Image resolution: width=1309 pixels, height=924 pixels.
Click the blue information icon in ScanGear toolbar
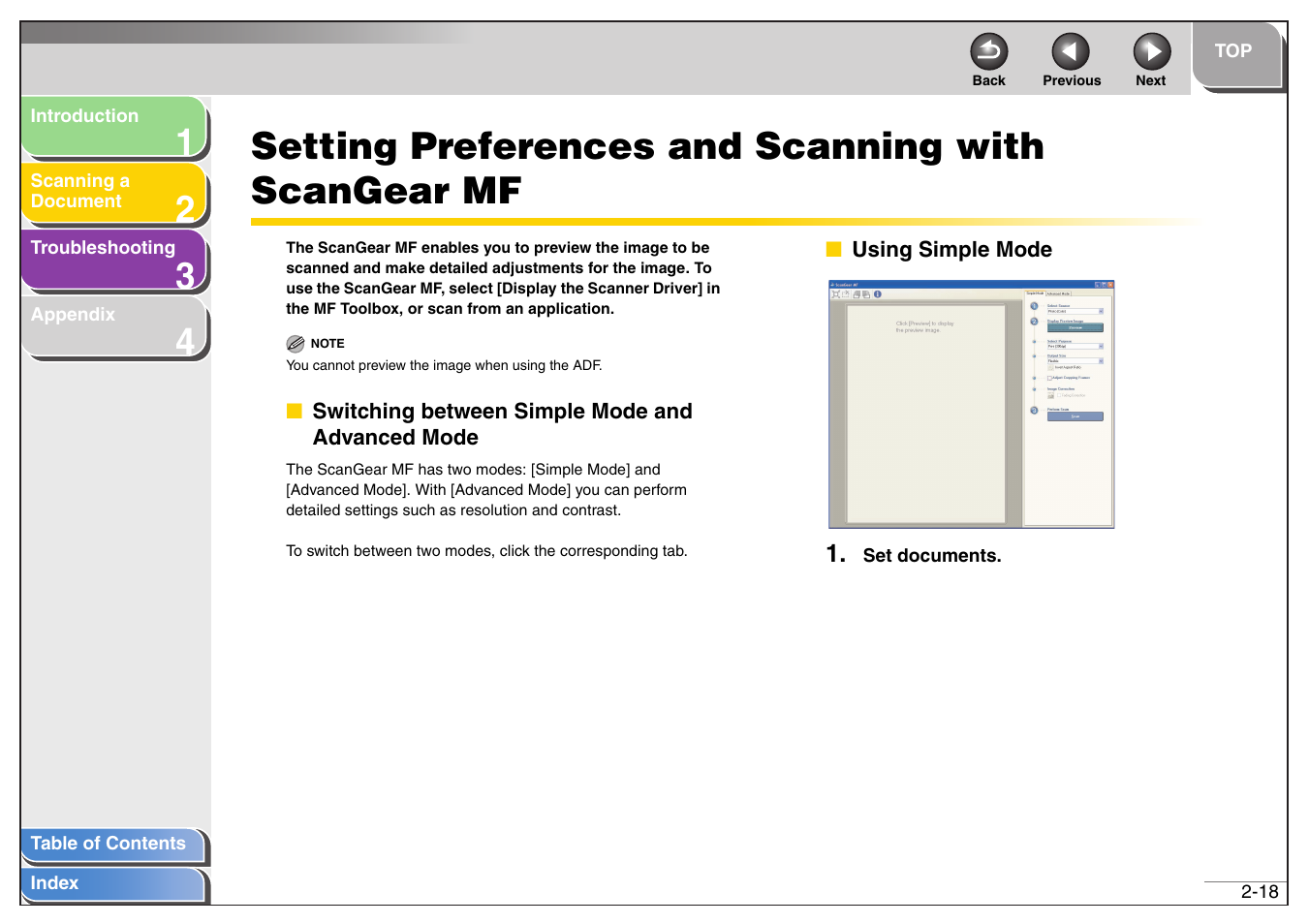(x=878, y=294)
